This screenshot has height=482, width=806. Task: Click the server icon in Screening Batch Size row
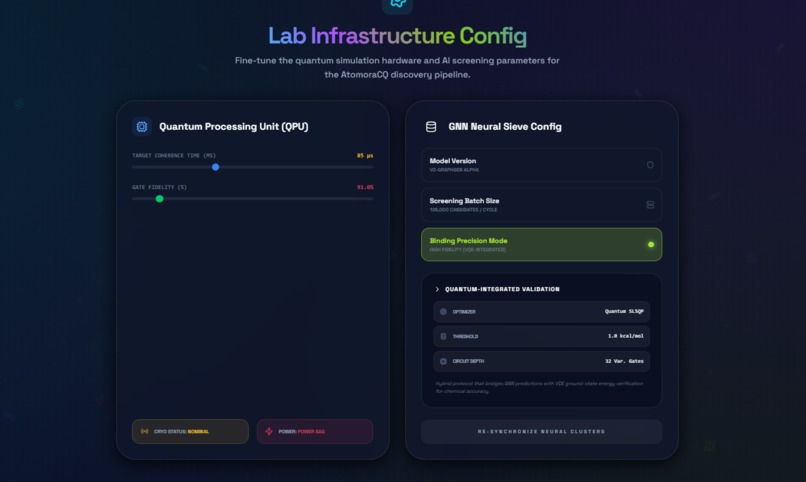(x=650, y=205)
